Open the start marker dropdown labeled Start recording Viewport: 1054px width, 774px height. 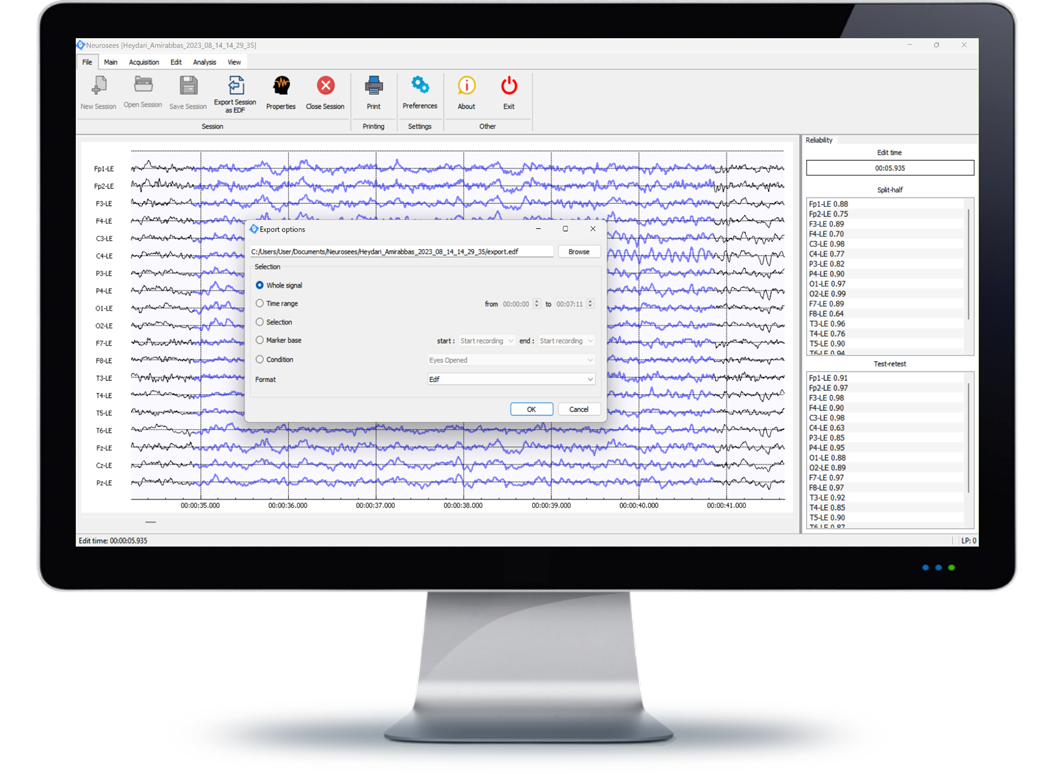click(x=487, y=340)
